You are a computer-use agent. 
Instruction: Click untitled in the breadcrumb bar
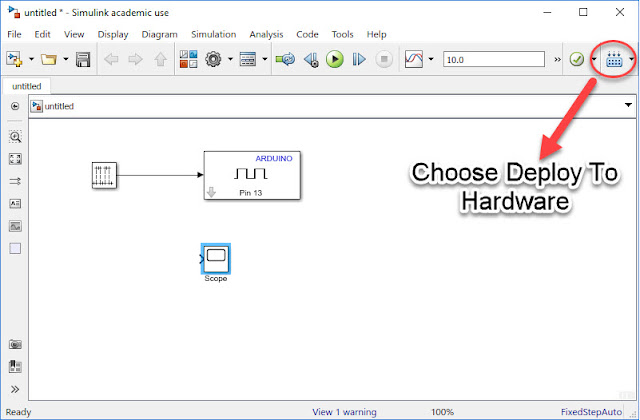pos(59,106)
